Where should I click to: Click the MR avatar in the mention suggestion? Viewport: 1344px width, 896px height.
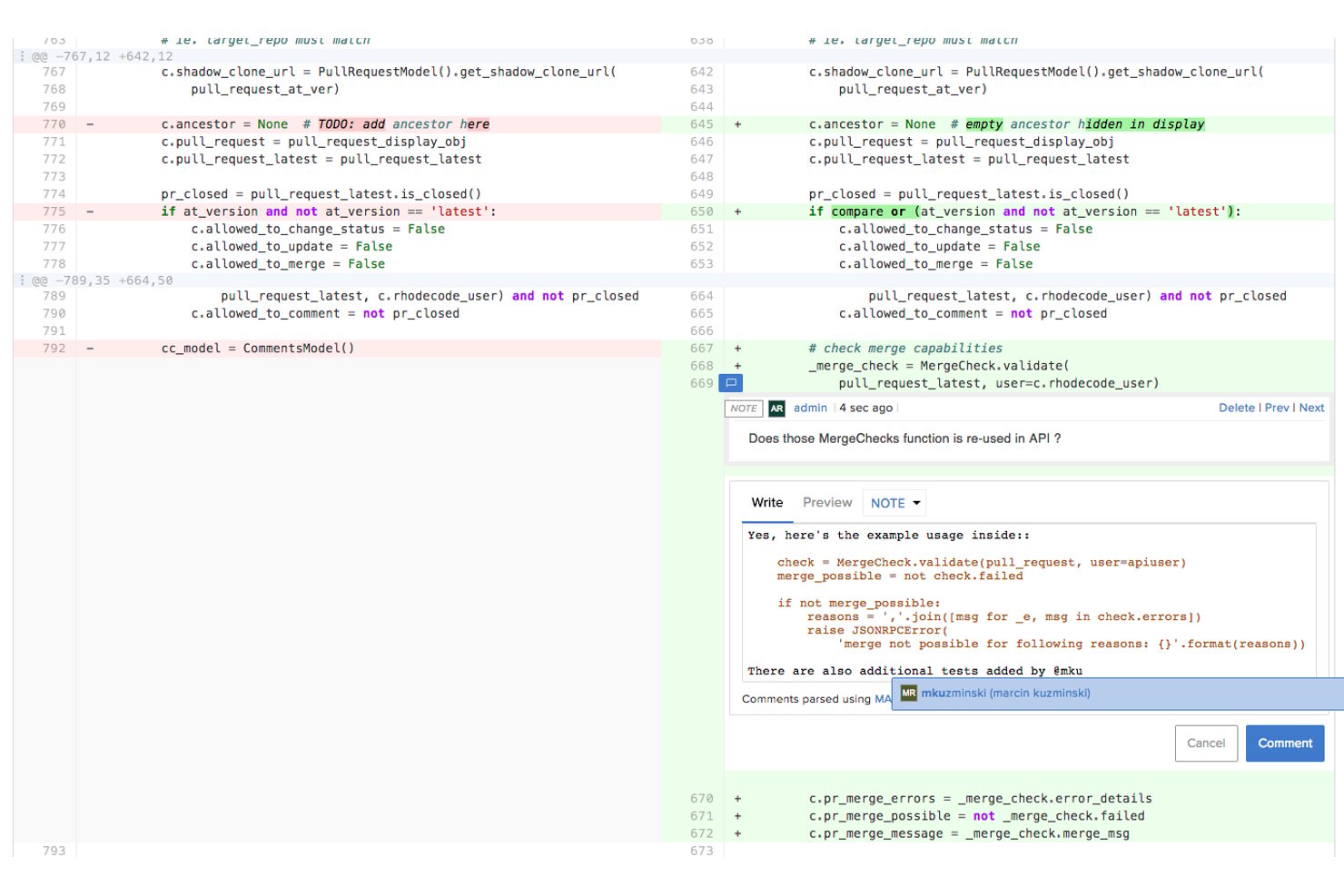coord(908,694)
